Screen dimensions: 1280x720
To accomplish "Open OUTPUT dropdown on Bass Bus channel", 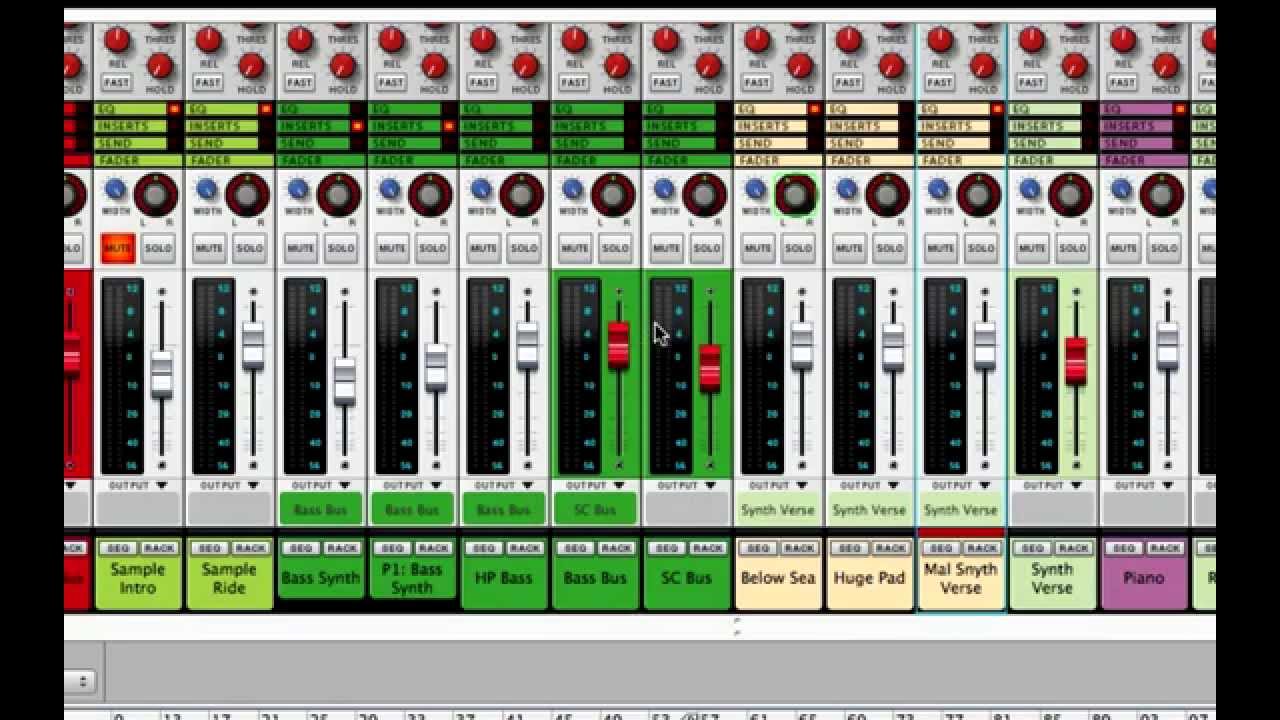I will point(595,485).
